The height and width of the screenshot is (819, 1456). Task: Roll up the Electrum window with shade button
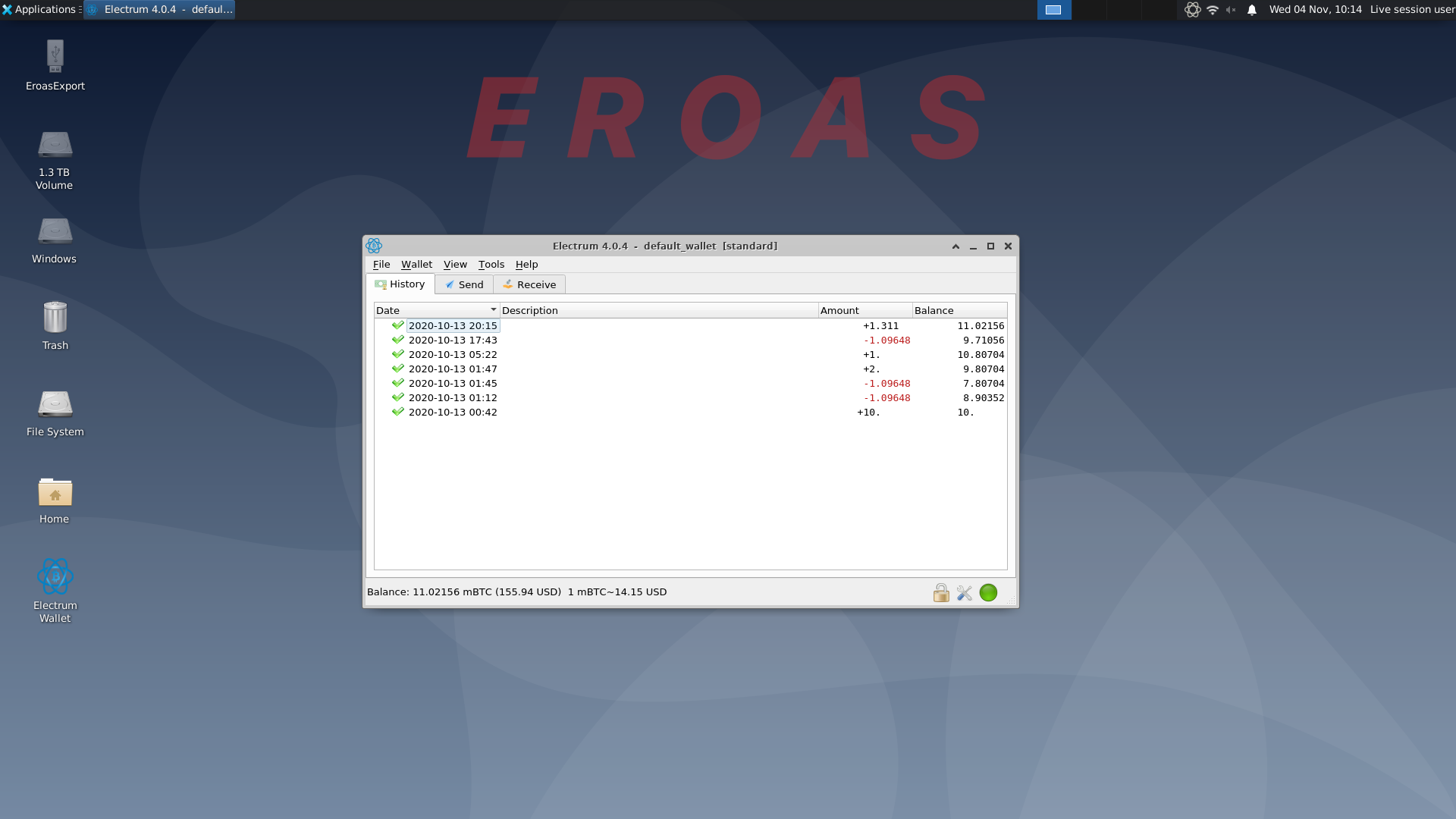pos(955,246)
